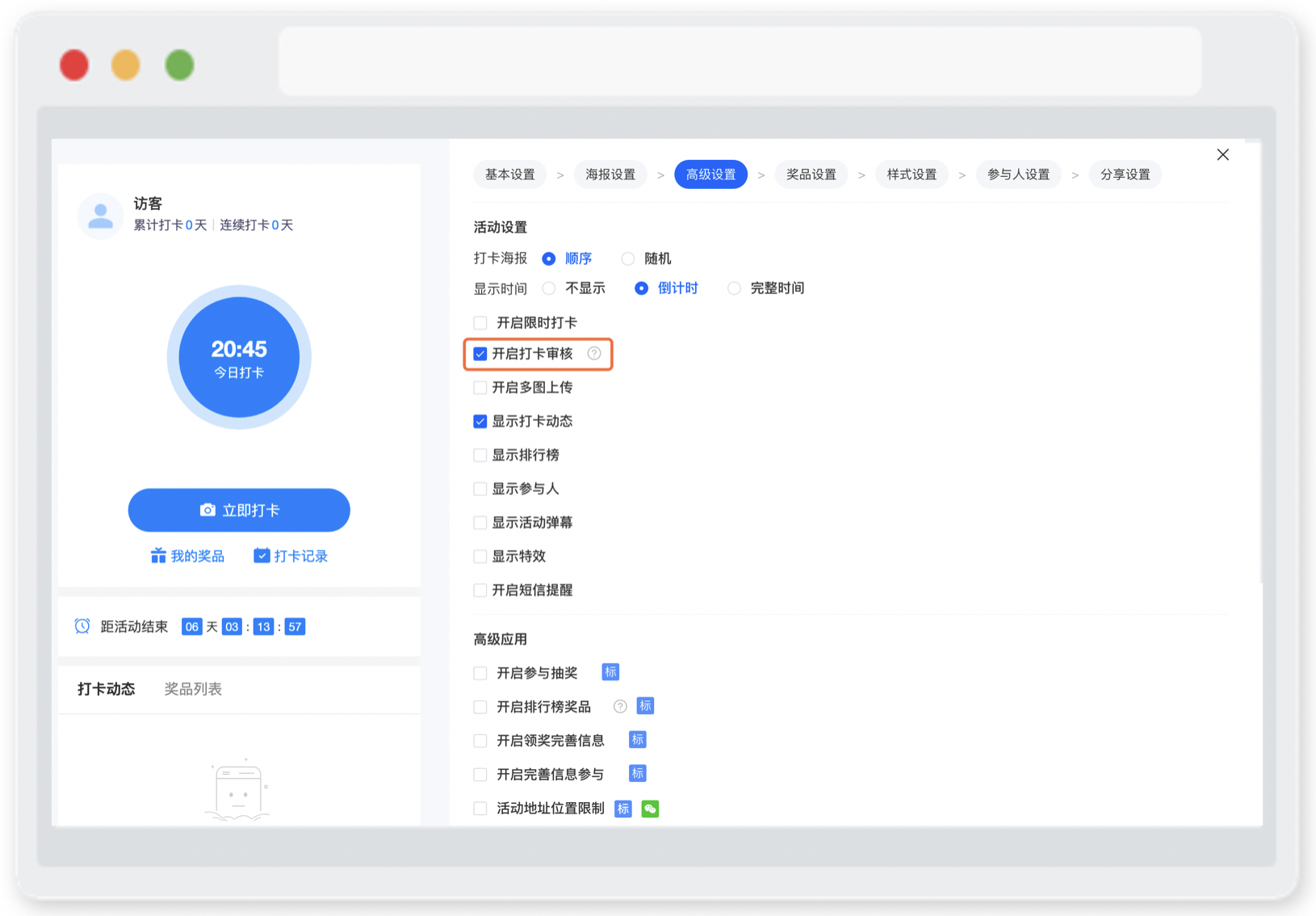Click the help icon next to 开启排行榜奖品
This screenshot has height=916, width=1316.
620,706
